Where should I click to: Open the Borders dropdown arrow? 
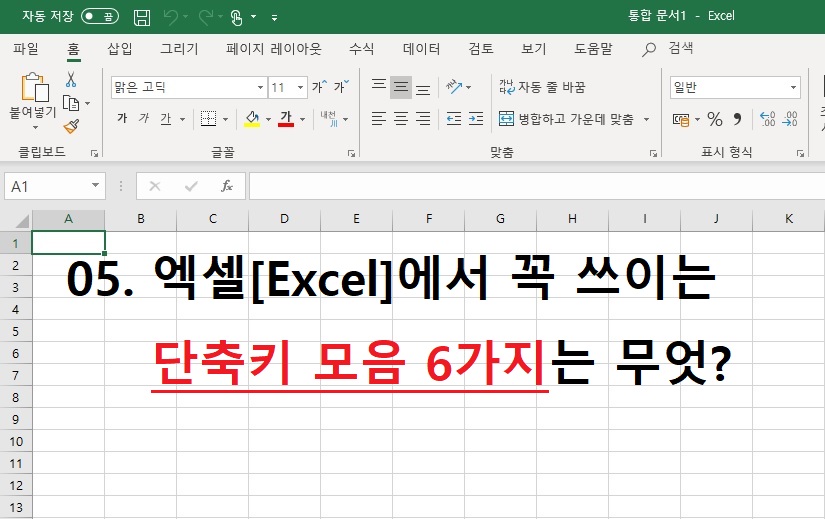[226, 119]
